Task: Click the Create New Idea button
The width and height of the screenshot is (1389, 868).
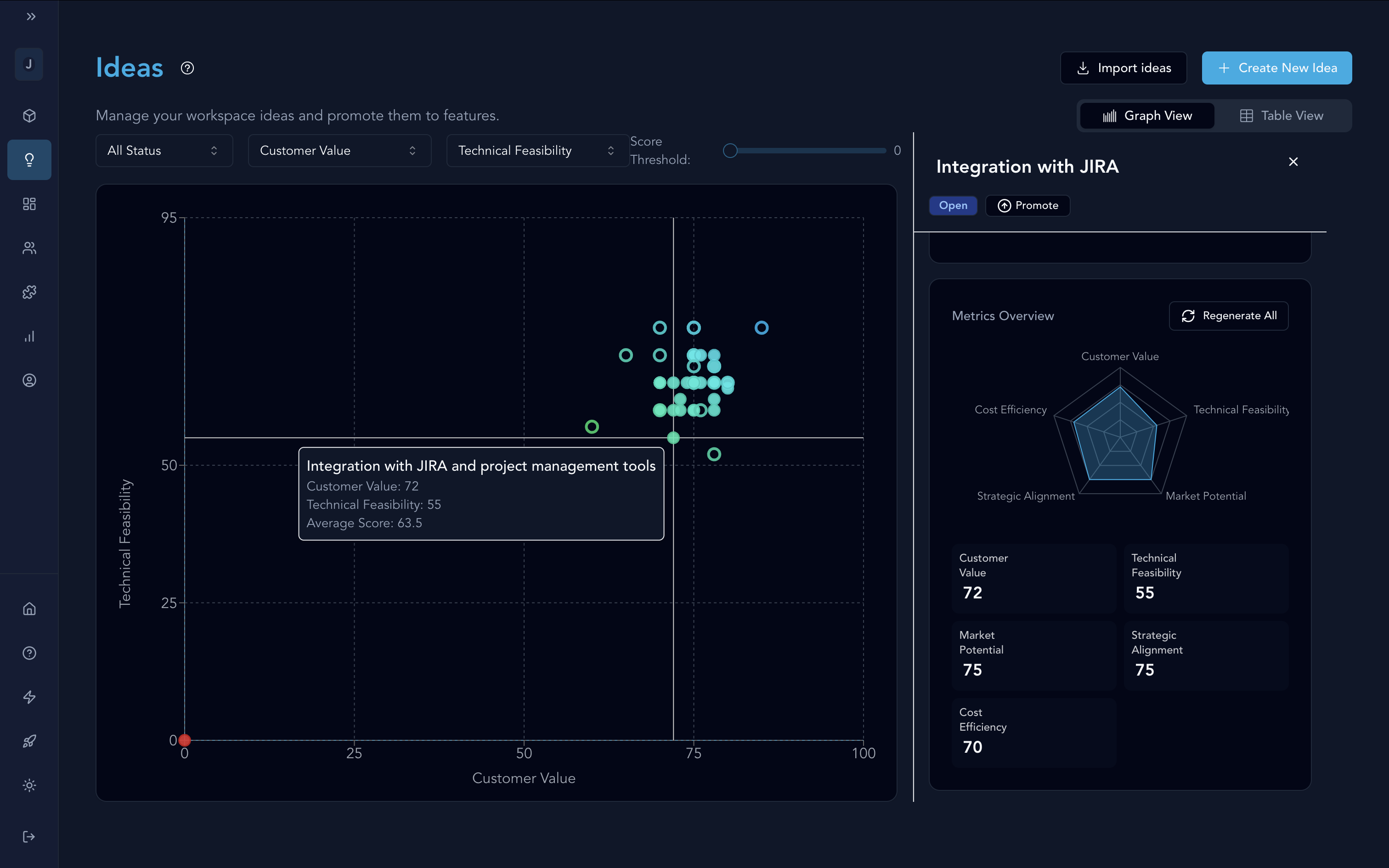Action: 1276,68
